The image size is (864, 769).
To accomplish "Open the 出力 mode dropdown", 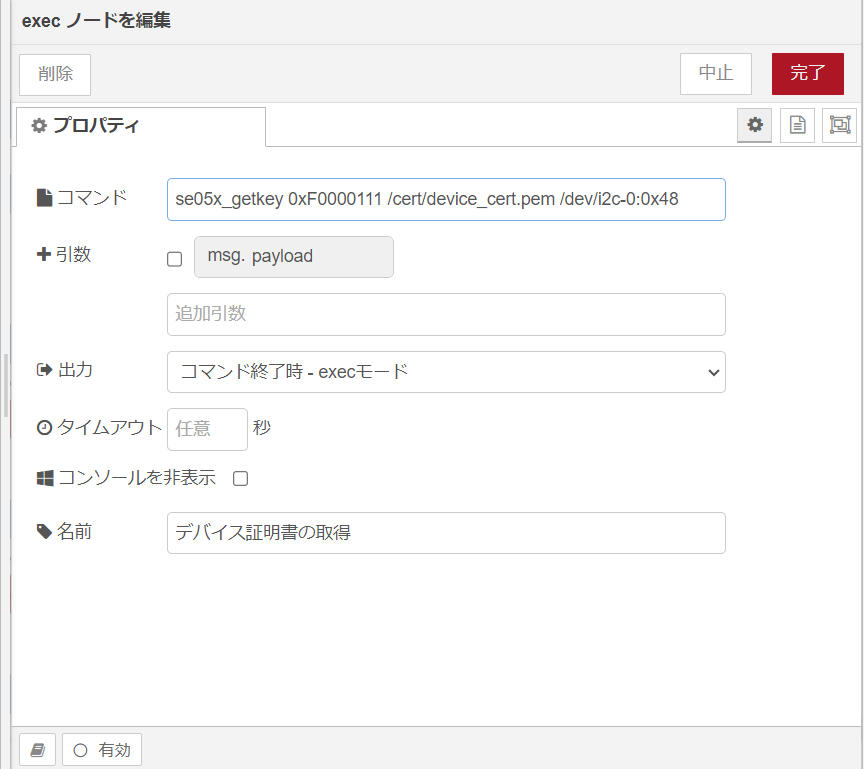I will pos(446,372).
